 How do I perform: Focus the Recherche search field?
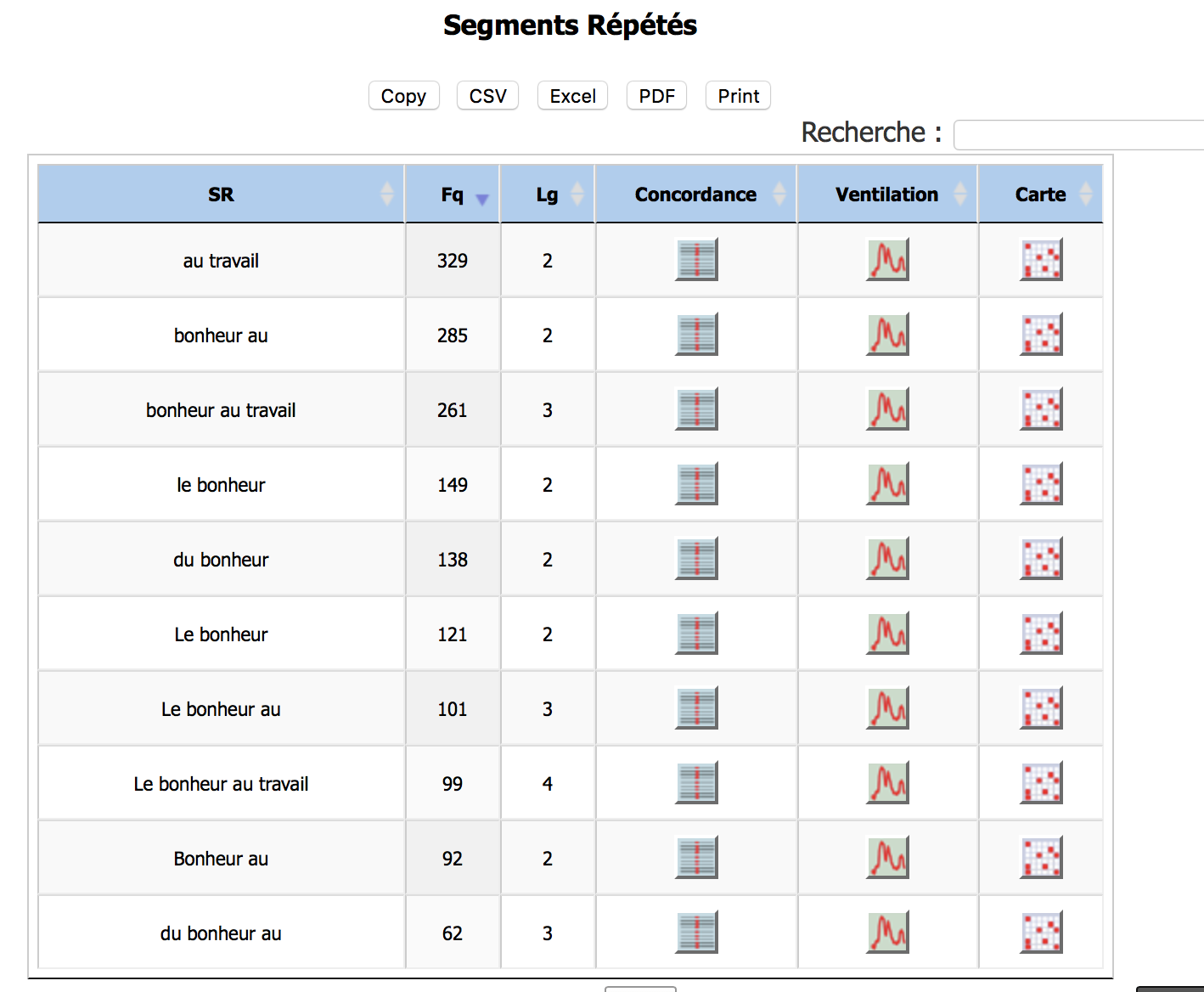point(1078,135)
